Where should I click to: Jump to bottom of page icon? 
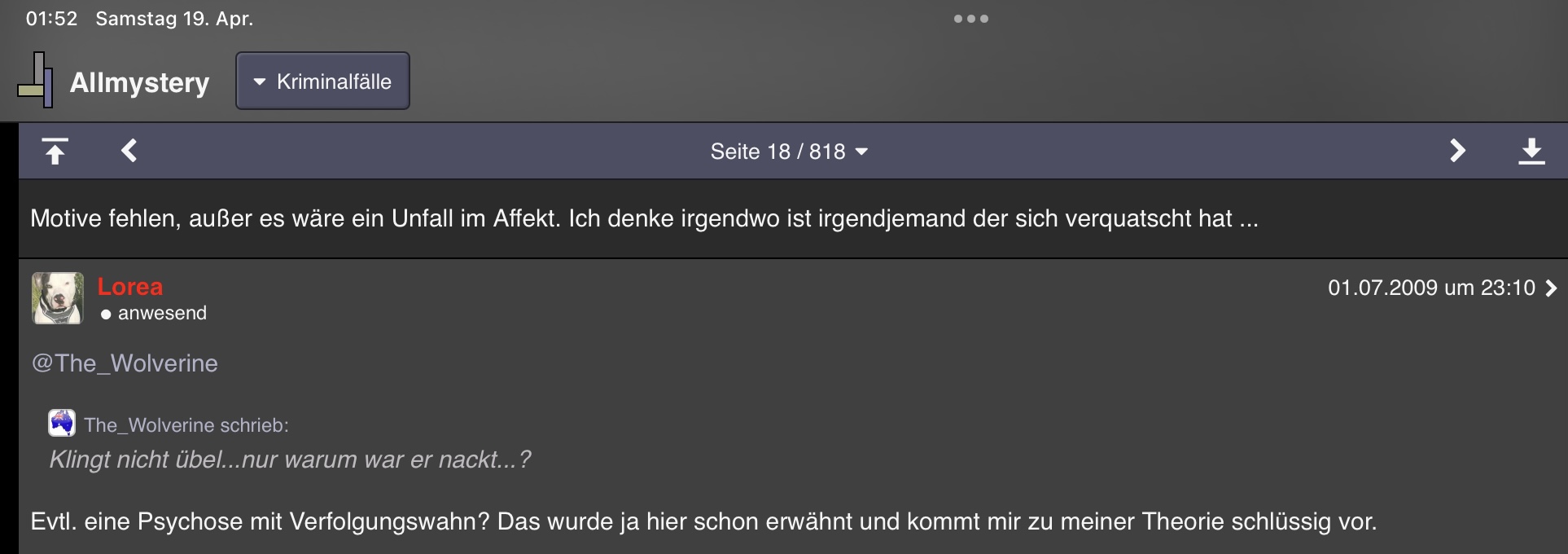[1531, 152]
